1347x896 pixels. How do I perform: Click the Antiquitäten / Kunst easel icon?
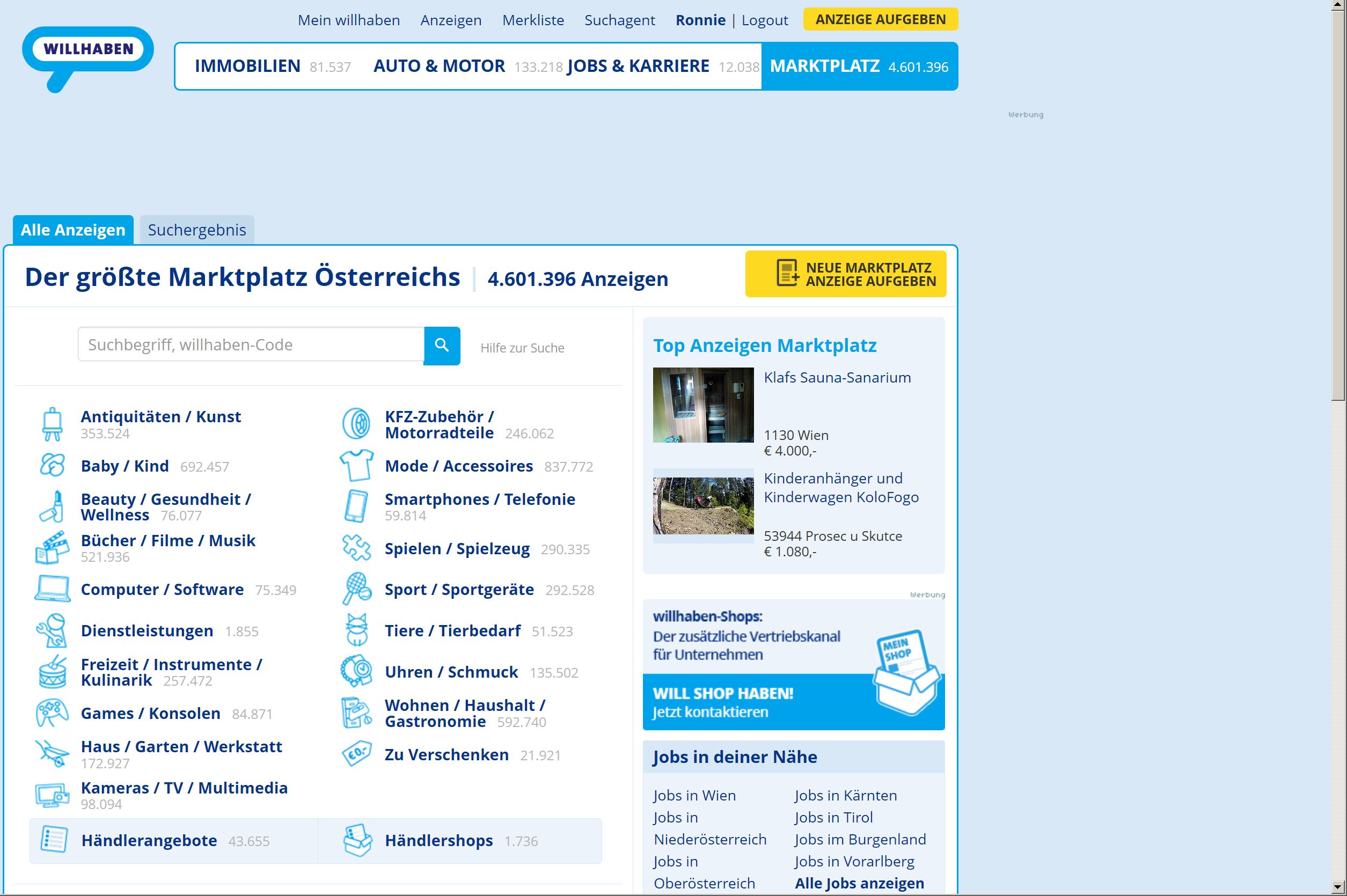(x=53, y=424)
